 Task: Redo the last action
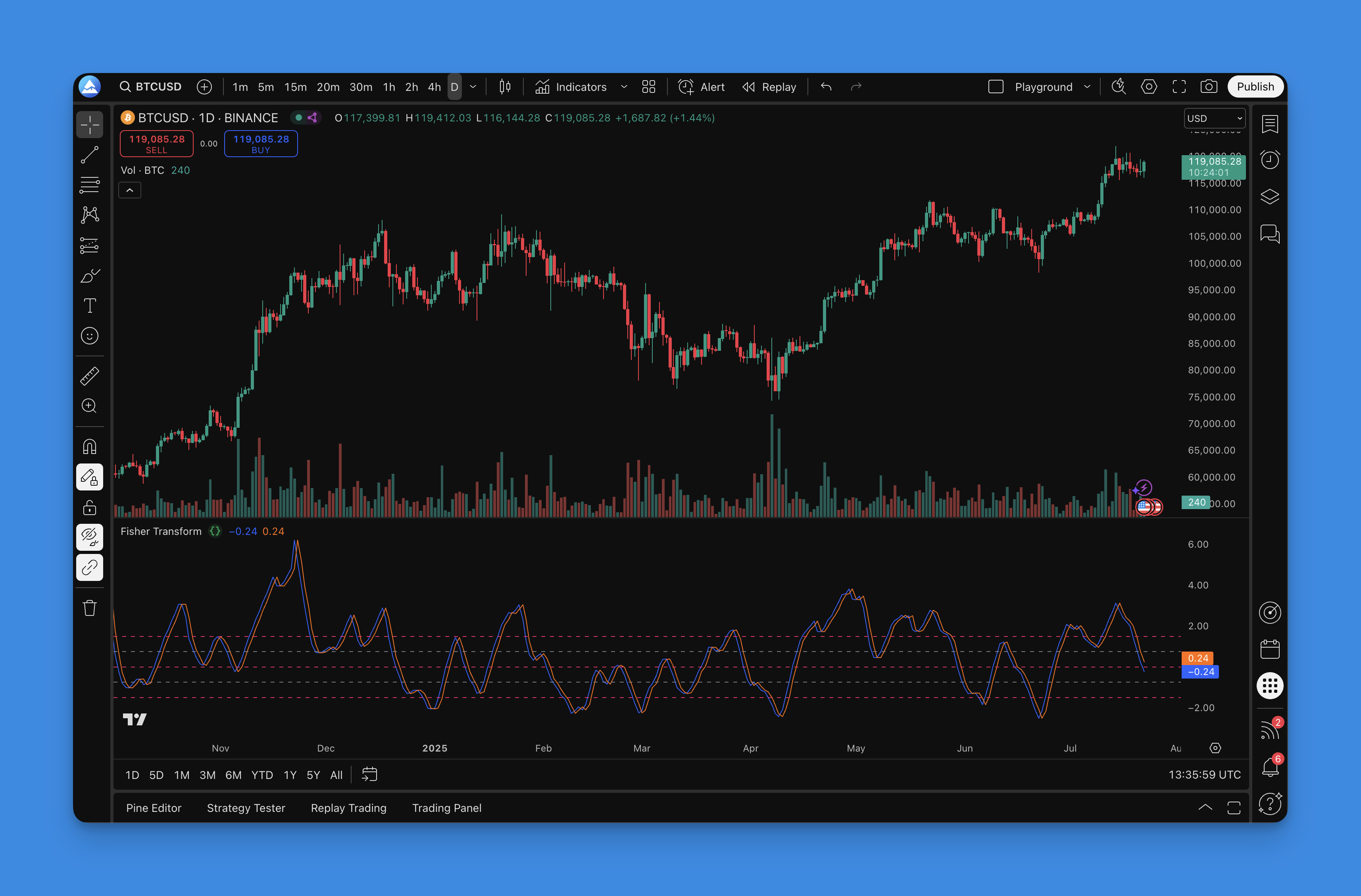(855, 87)
